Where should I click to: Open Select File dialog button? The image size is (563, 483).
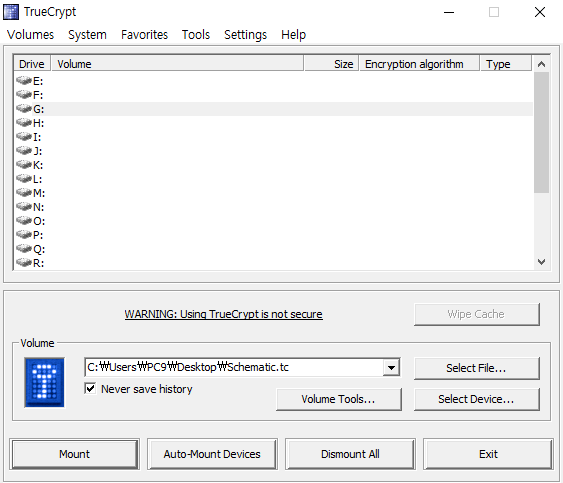tap(476, 368)
